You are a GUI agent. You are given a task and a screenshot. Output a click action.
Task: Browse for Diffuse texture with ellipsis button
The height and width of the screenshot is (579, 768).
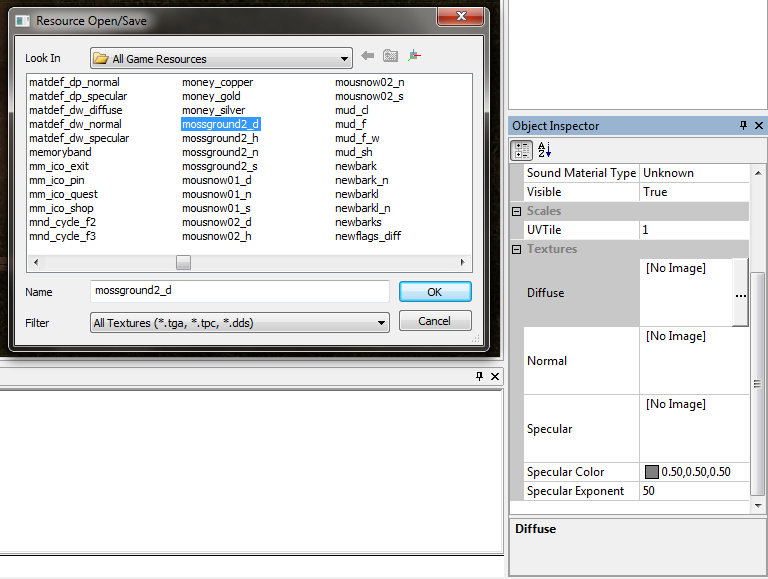point(740,296)
